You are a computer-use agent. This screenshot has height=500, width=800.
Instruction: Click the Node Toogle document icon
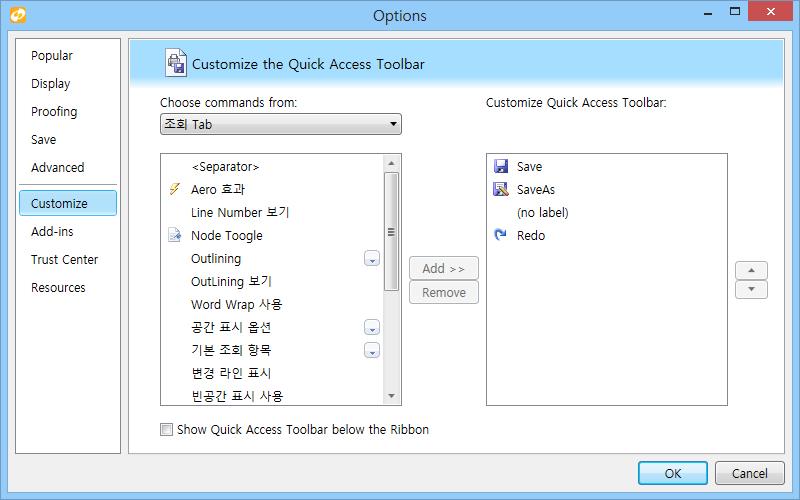point(174,235)
